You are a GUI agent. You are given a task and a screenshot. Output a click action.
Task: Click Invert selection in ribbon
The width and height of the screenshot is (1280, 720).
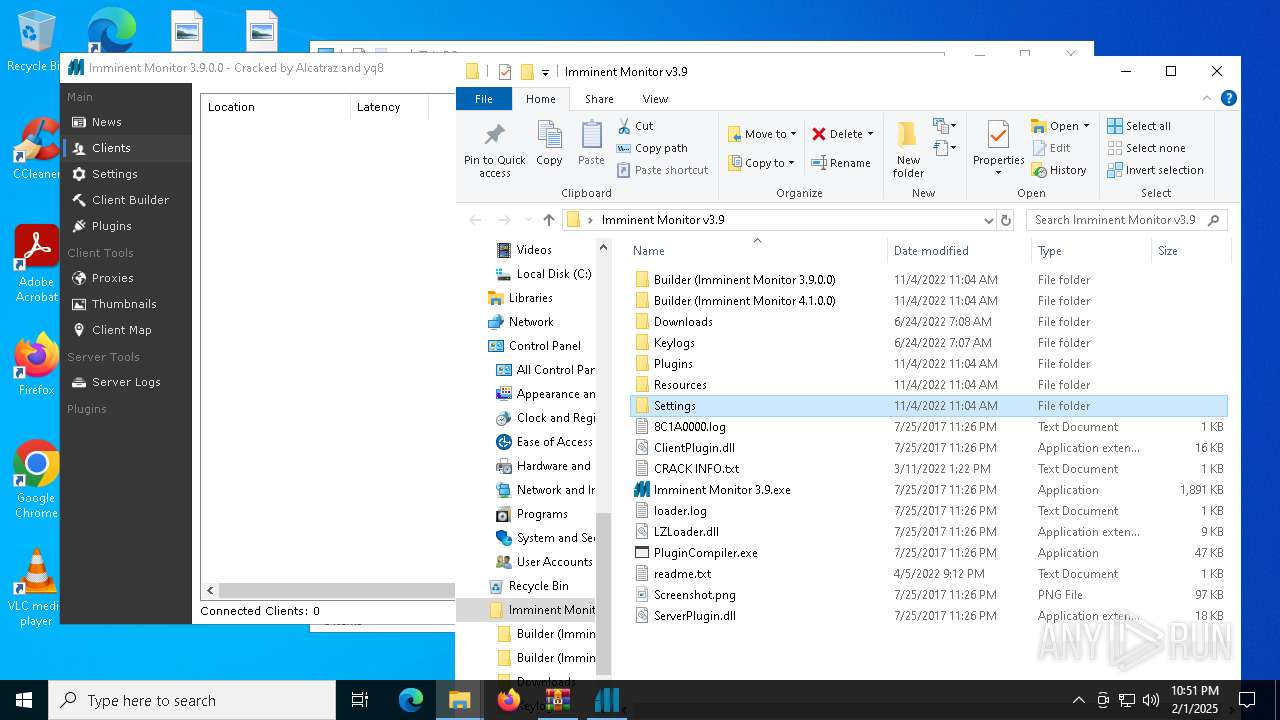pyautogui.click(x=1155, y=170)
